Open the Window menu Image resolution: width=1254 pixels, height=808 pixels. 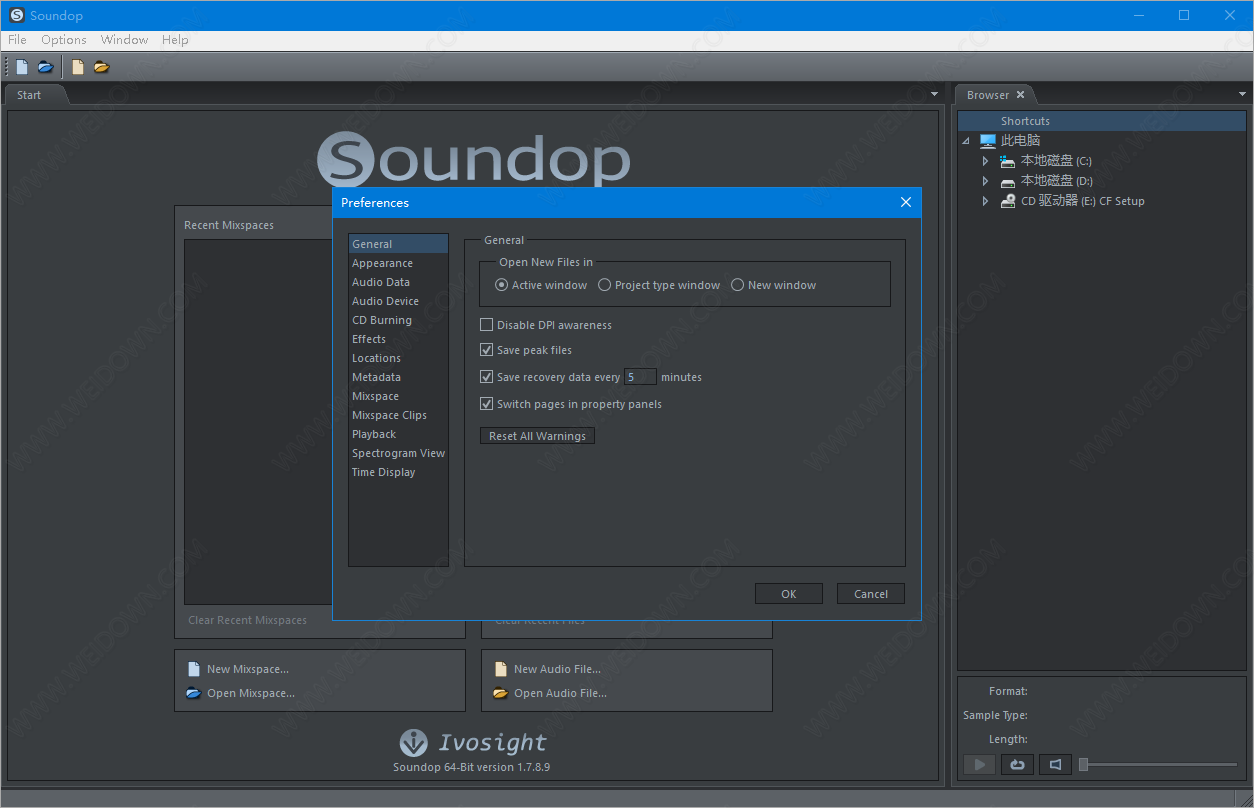tap(124, 40)
